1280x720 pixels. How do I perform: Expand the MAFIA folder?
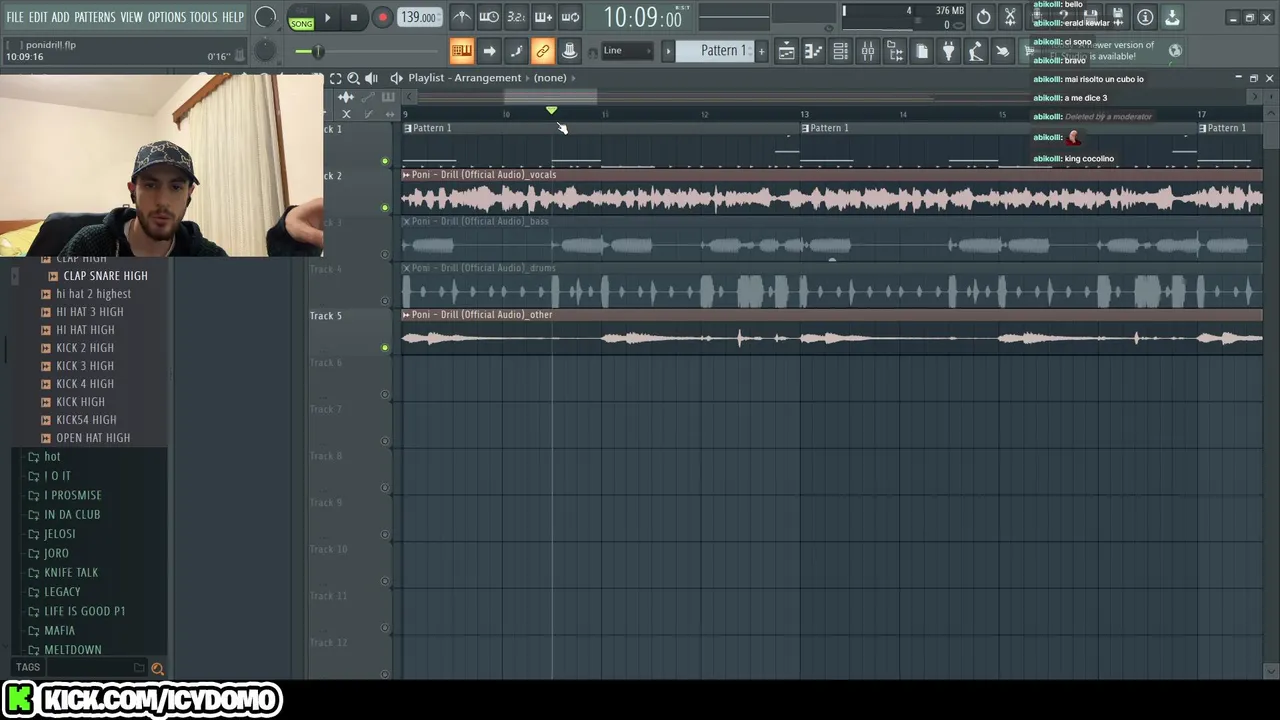(x=59, y=631)
